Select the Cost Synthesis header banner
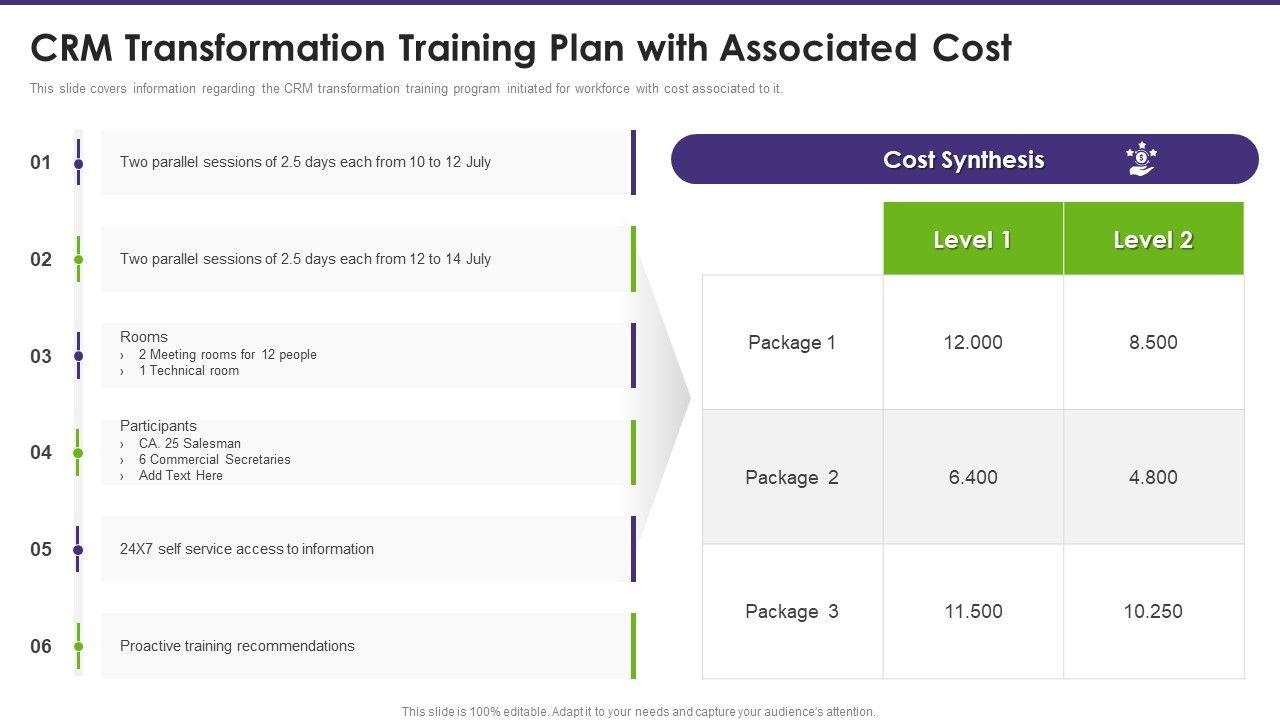Screen dimensions: 1280x720 (x=963, y=160)
